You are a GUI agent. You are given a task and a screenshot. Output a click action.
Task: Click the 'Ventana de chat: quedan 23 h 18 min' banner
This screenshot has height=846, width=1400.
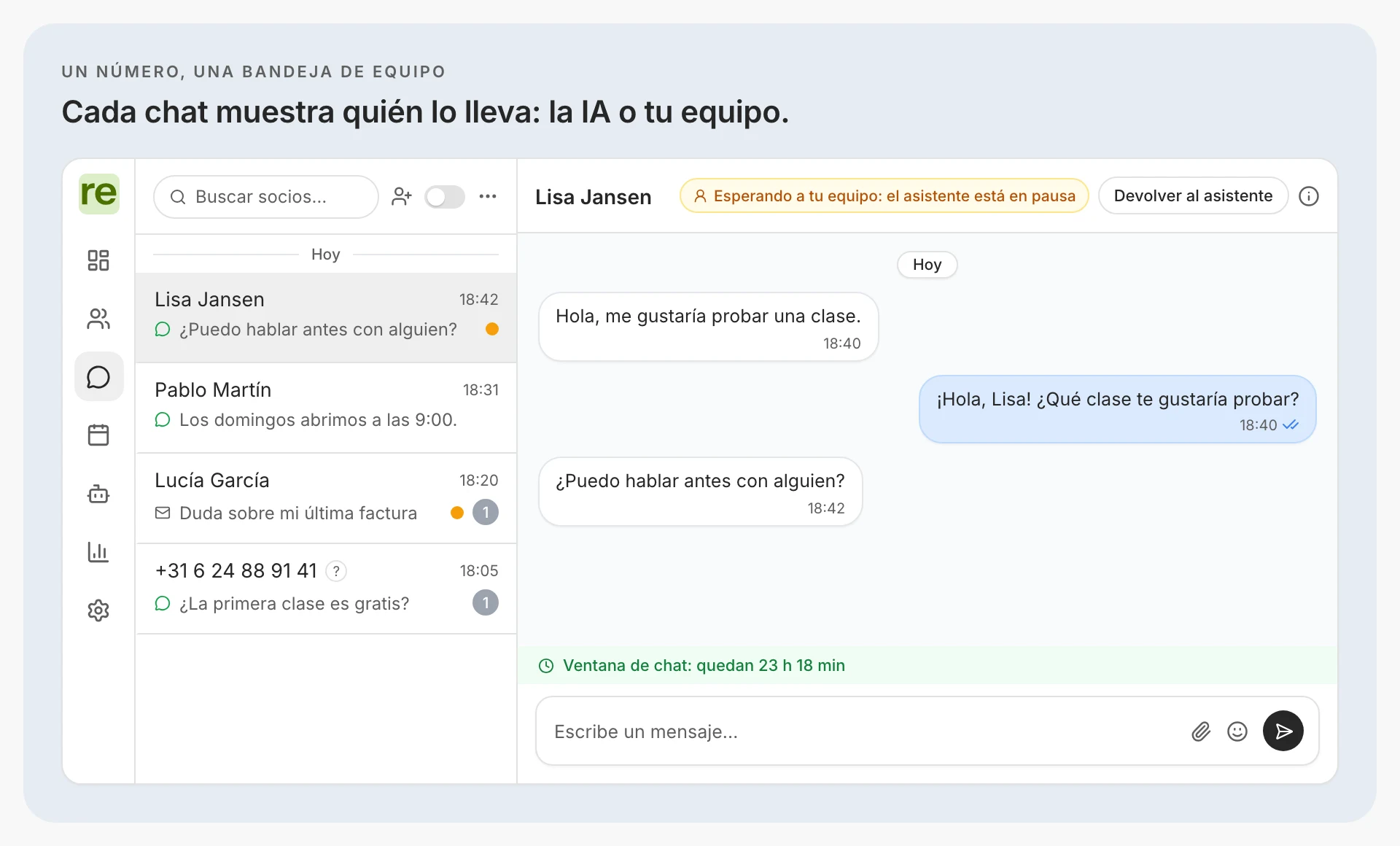927,665
